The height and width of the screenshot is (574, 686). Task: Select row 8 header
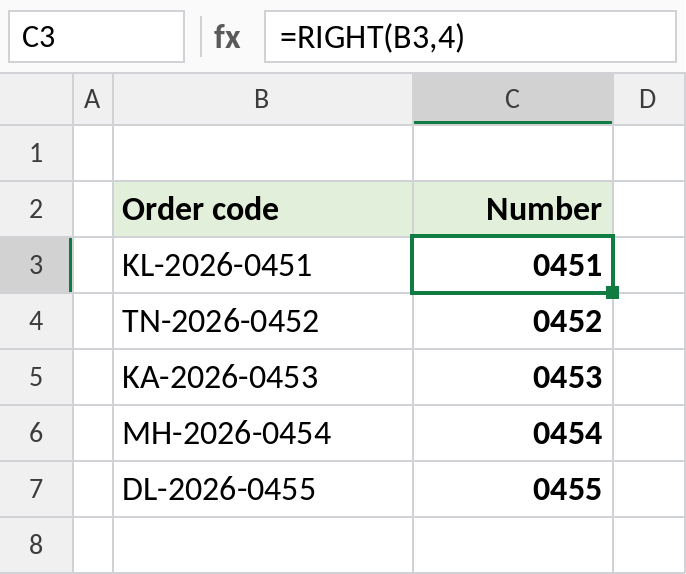pyautogui.click(x=36, y=545)
